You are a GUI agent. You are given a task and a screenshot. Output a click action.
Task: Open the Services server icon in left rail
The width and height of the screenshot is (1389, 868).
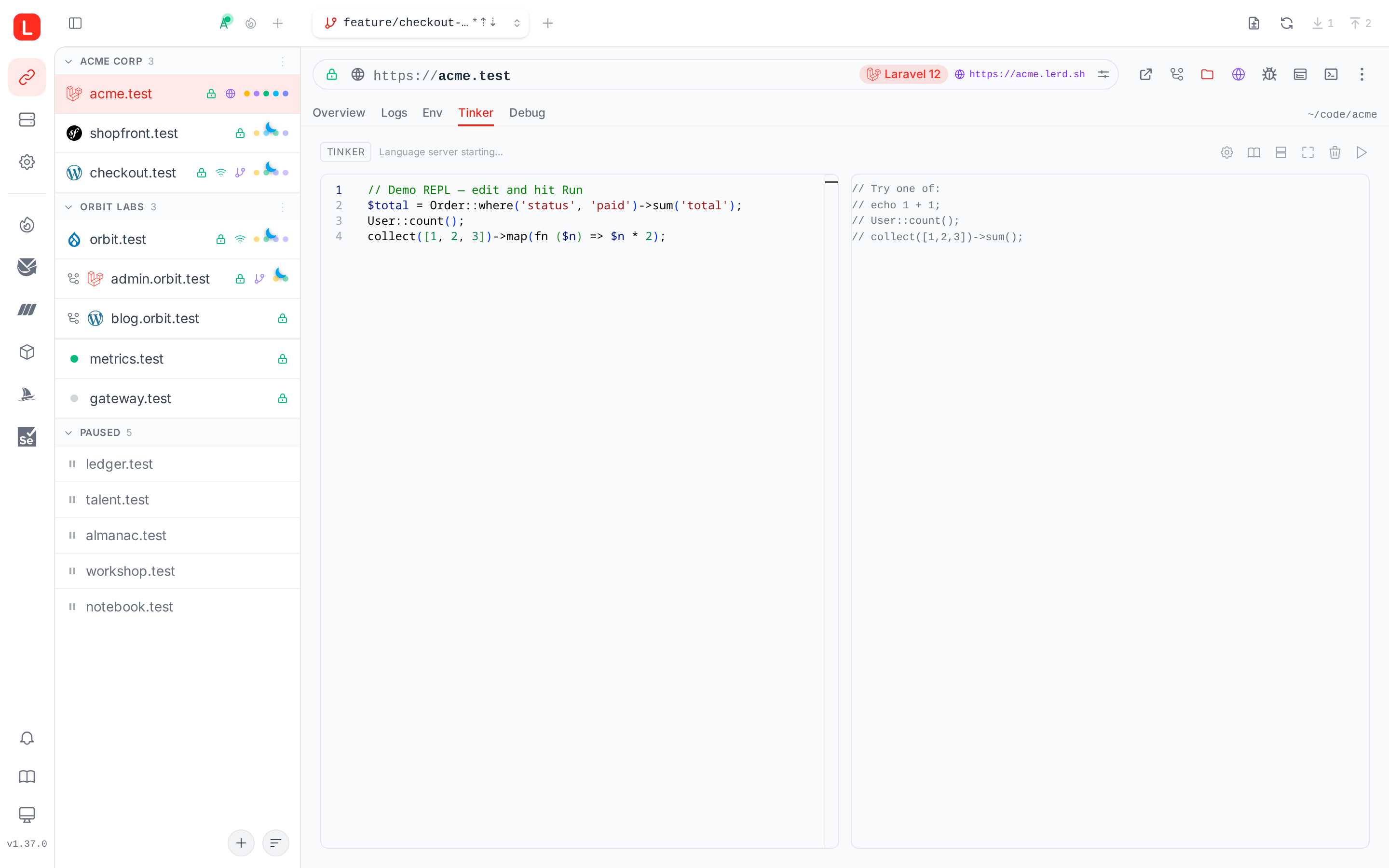[x=27, y=120]
